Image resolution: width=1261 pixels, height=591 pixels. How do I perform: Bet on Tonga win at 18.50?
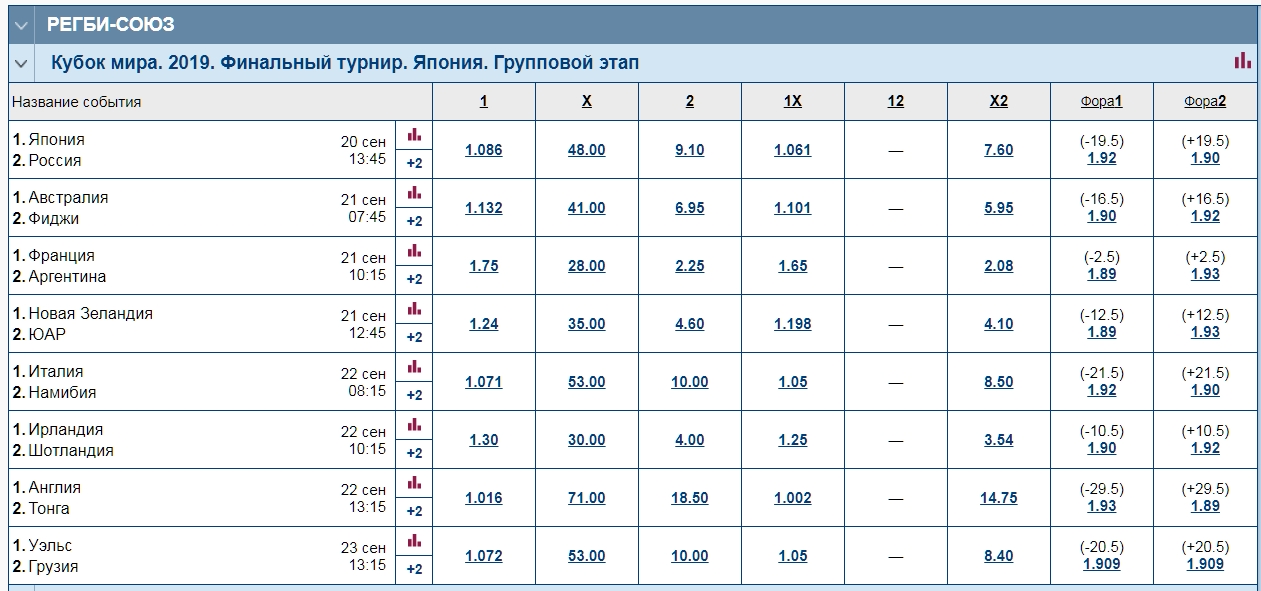690,498
